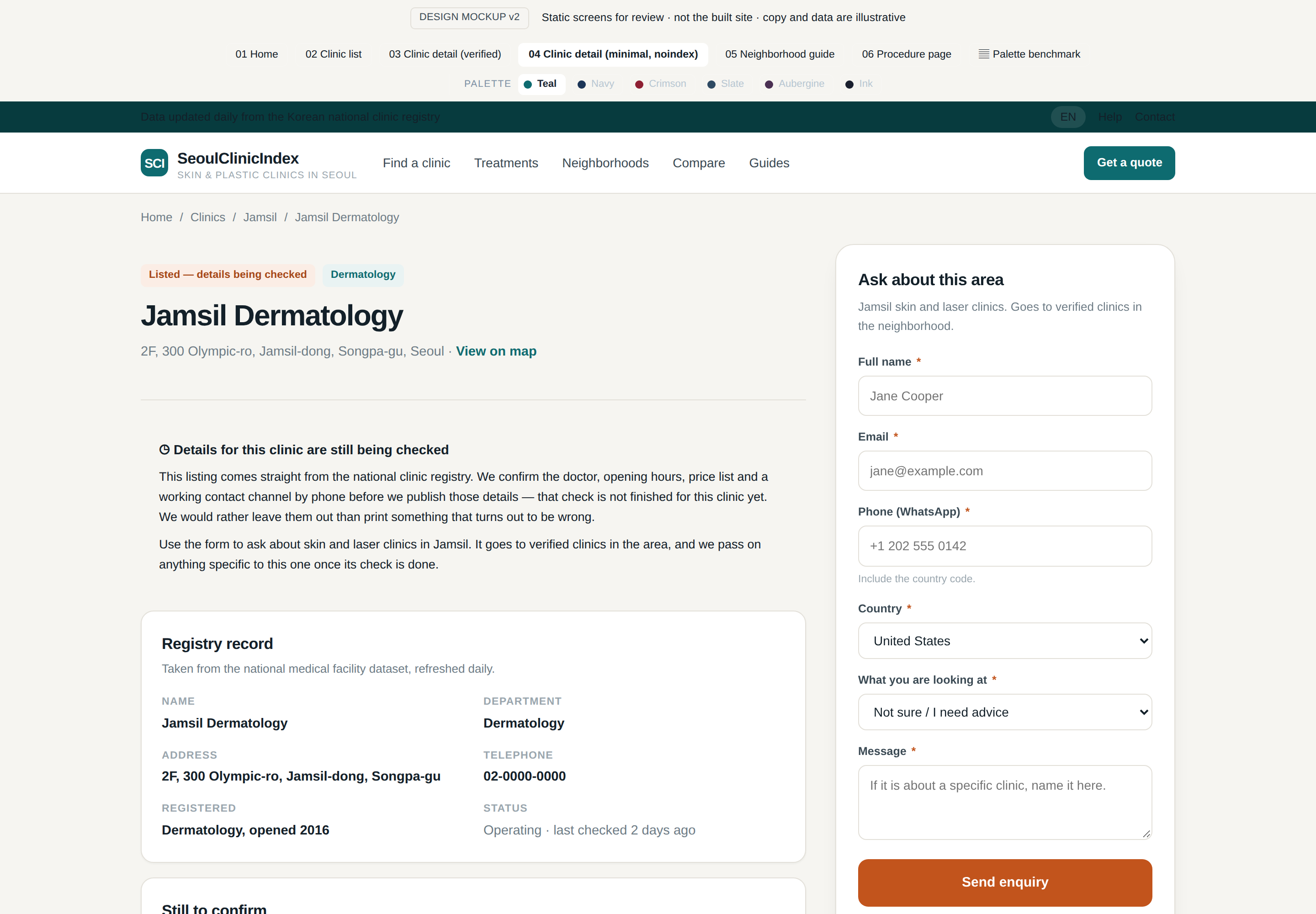Click the Send enquiry button
1316x914 pixels.
1004,882
